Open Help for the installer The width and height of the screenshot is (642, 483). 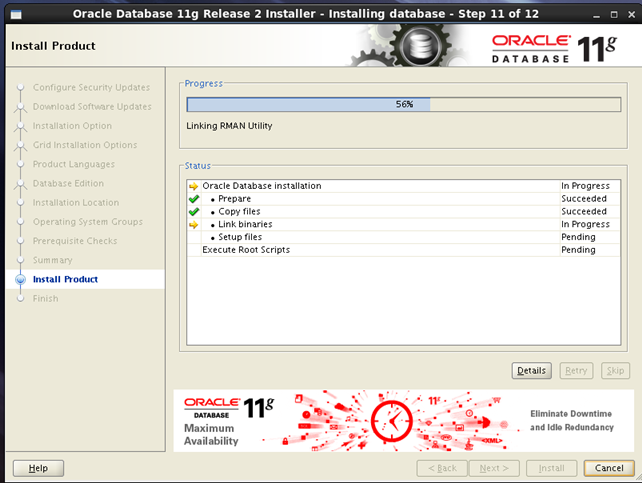click(38, 468)
